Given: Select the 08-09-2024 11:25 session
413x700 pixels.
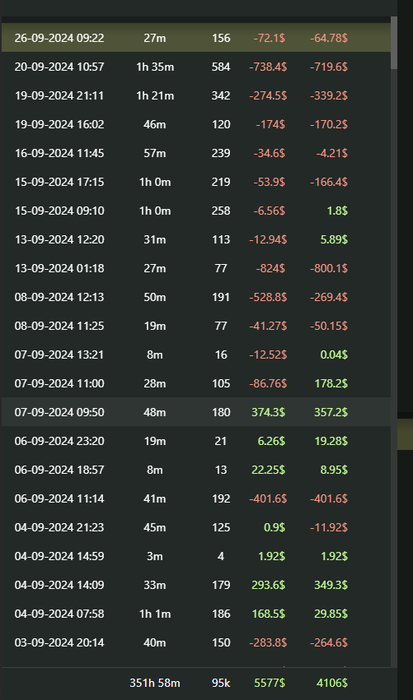Looking at the screenshot, I should pyautogui.click(x=196, y=326).
